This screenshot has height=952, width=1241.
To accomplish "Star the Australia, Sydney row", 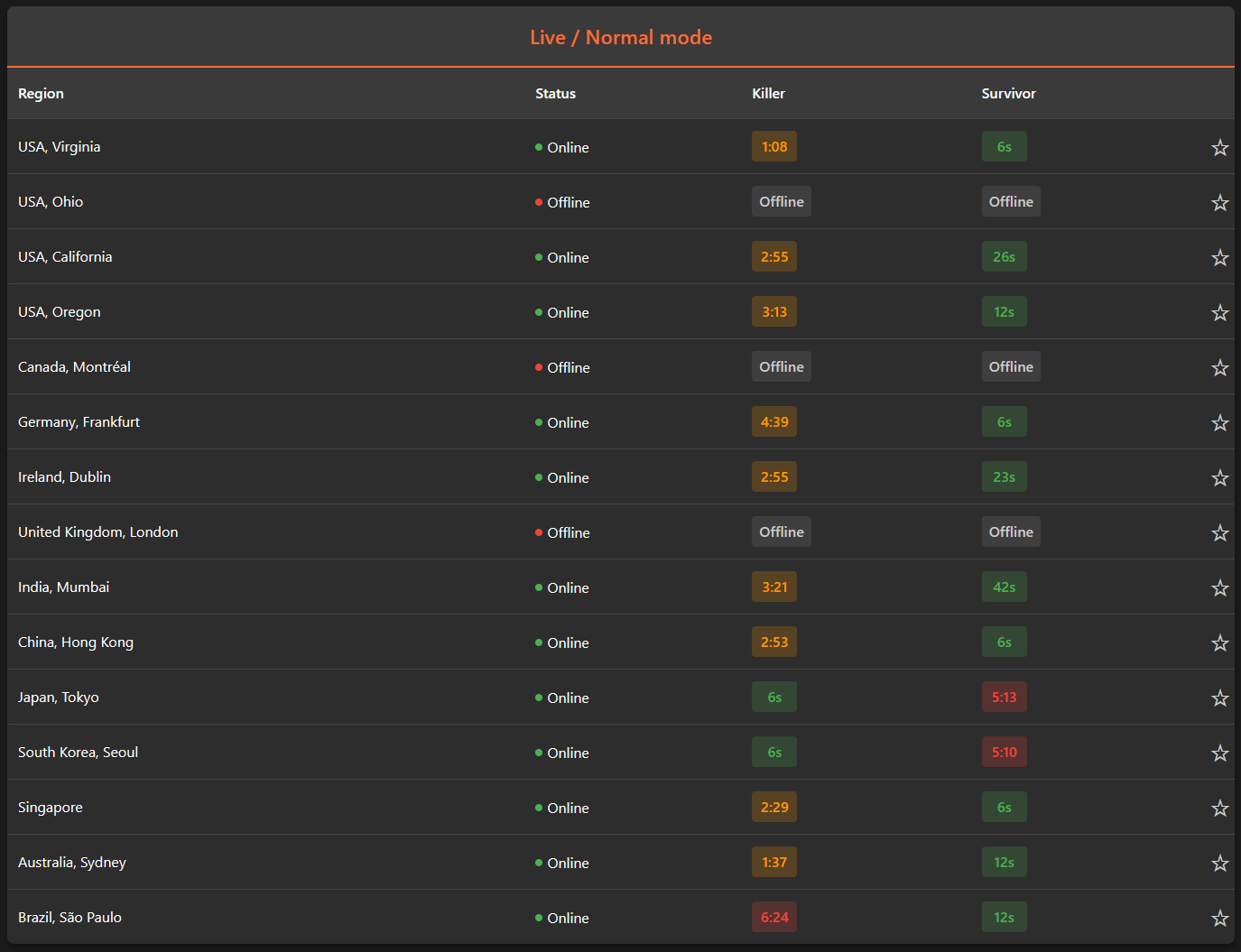I will click(1219, 863).
